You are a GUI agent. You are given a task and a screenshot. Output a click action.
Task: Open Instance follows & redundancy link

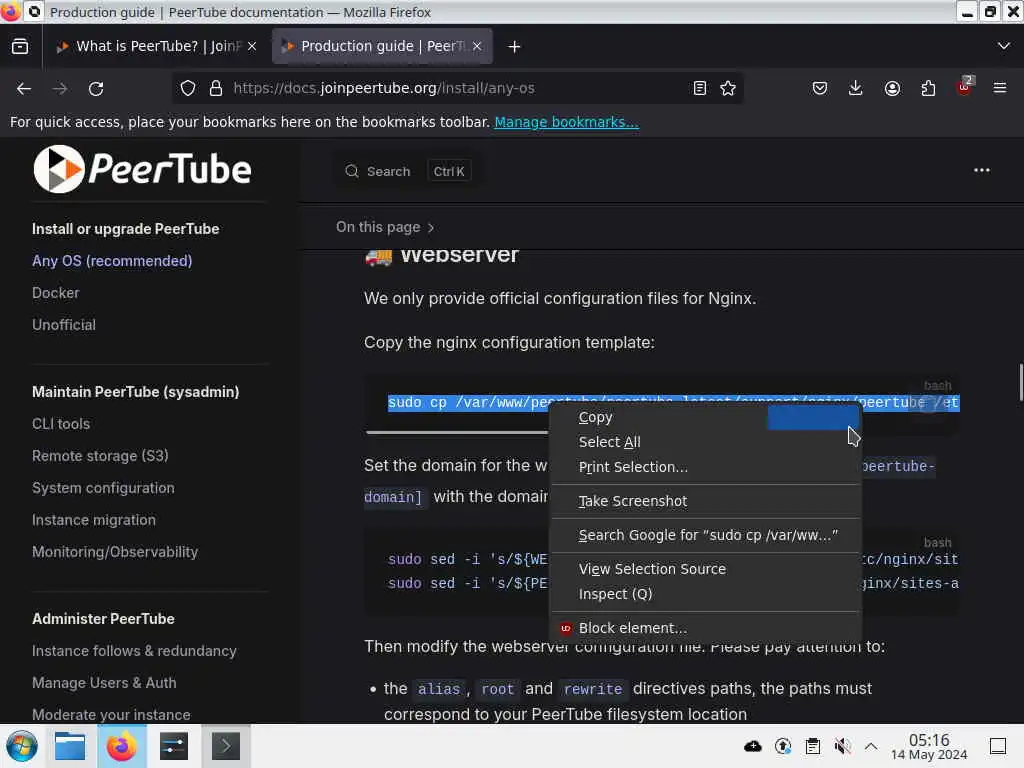(134, 651)
